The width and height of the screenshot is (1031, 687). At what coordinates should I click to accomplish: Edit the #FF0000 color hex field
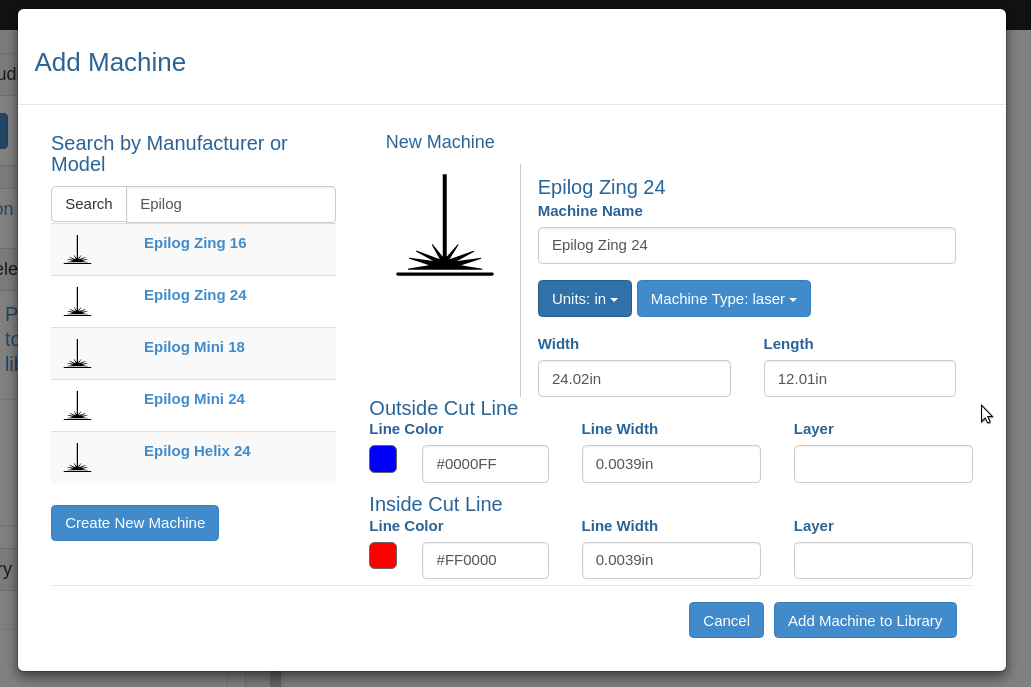tap(485, 560)
